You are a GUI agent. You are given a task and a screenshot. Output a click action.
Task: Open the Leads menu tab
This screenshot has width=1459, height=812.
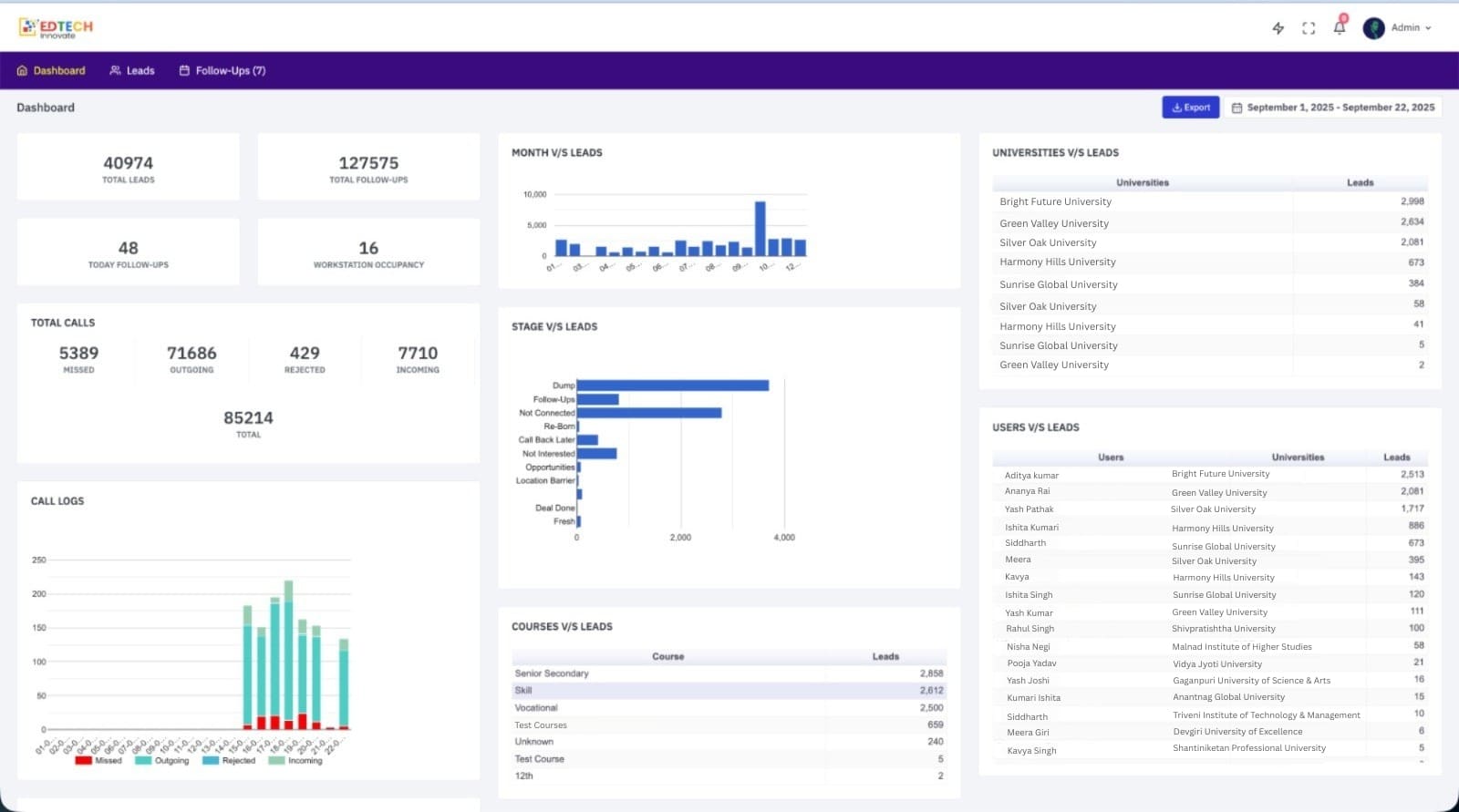(x=140, y=71)
